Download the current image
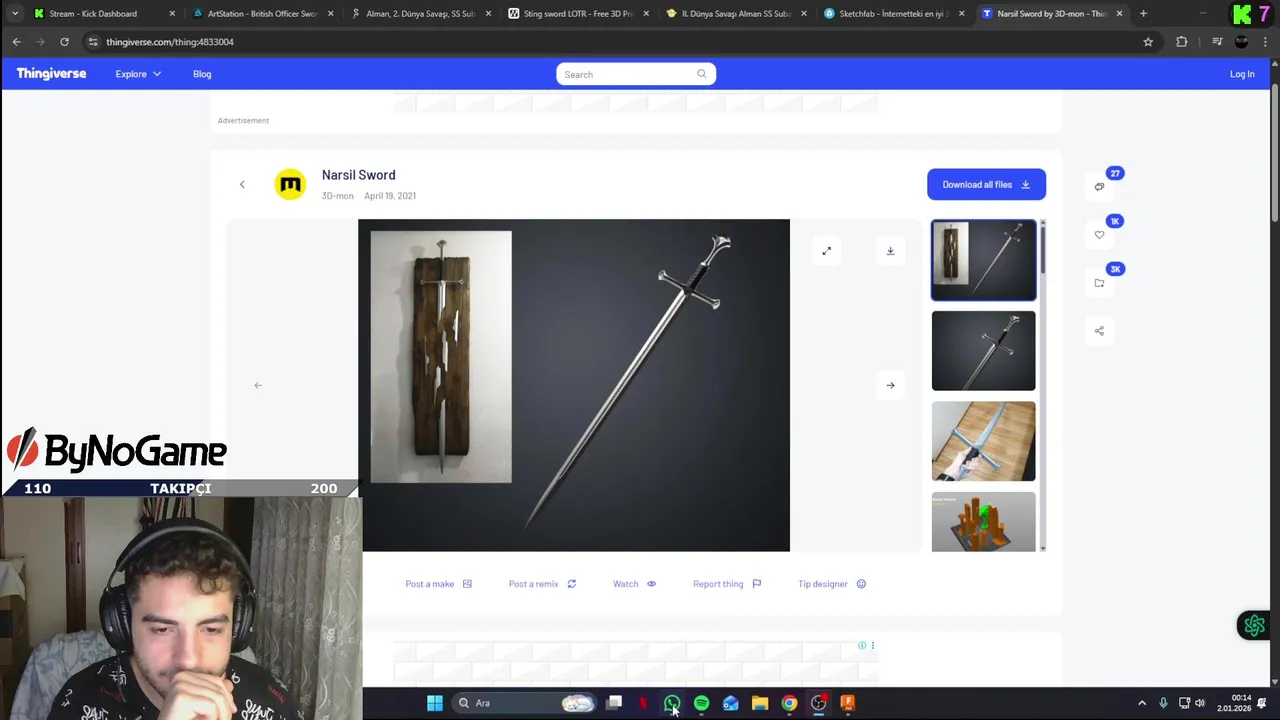This screenshot has height=720, width=1280. (890, 251)
